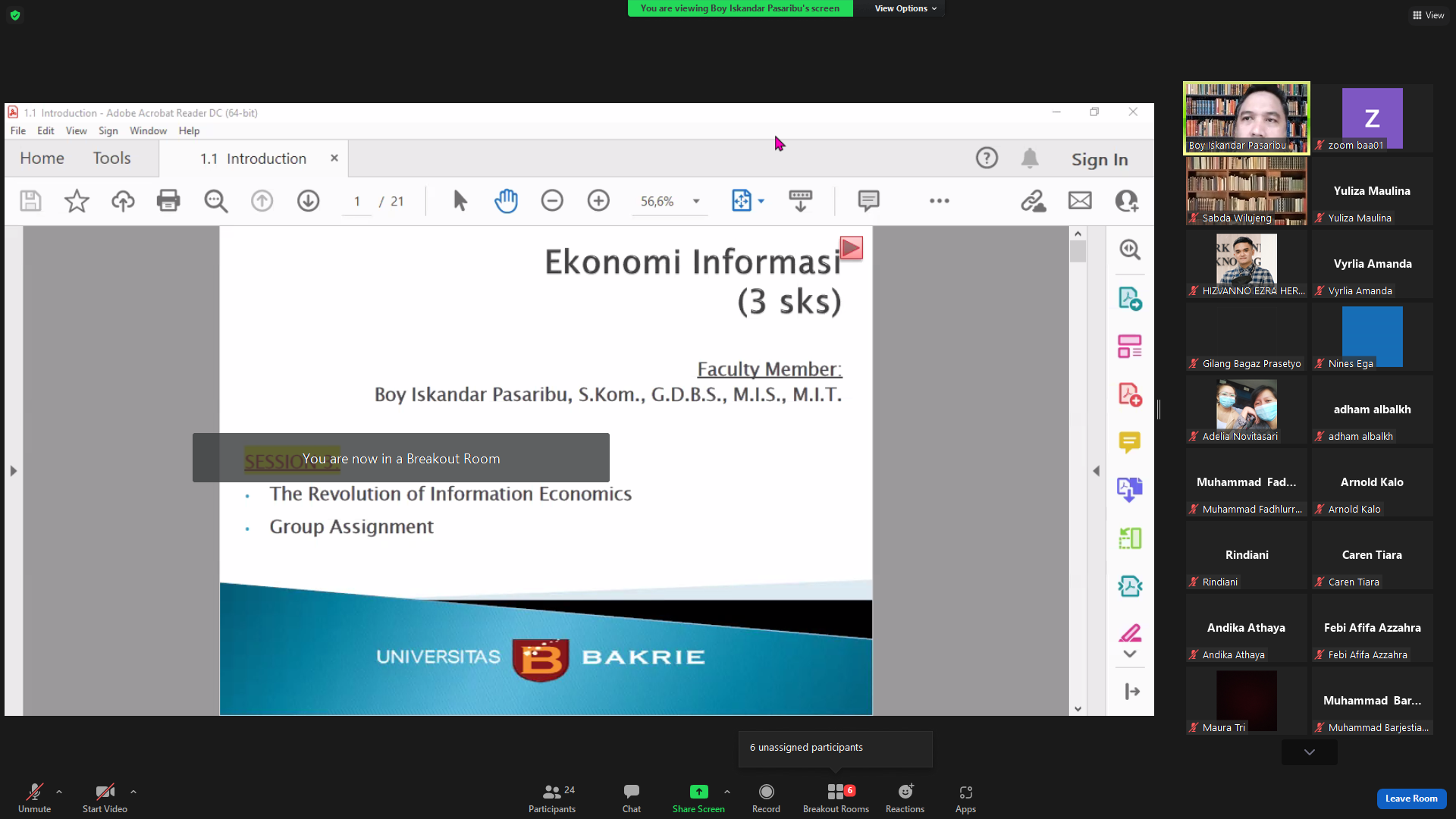Show more participants with down chevron
1456x819 pixels.
[1310, 752]
